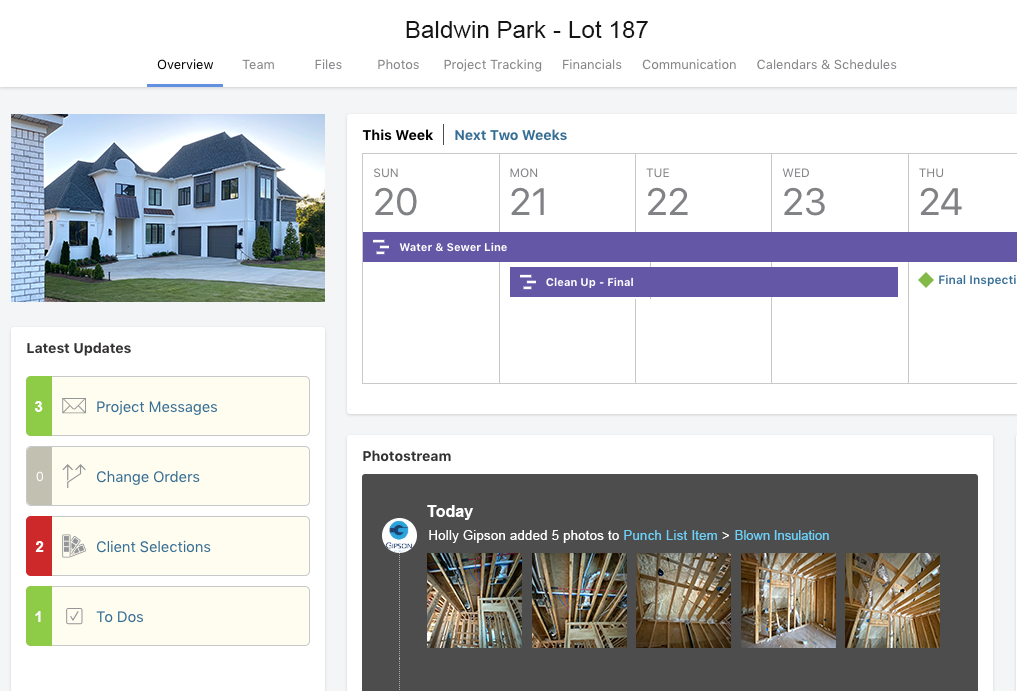The image size is (1017, 691).
Task: Go to the Photos tab
Action: tap(398, 64)
